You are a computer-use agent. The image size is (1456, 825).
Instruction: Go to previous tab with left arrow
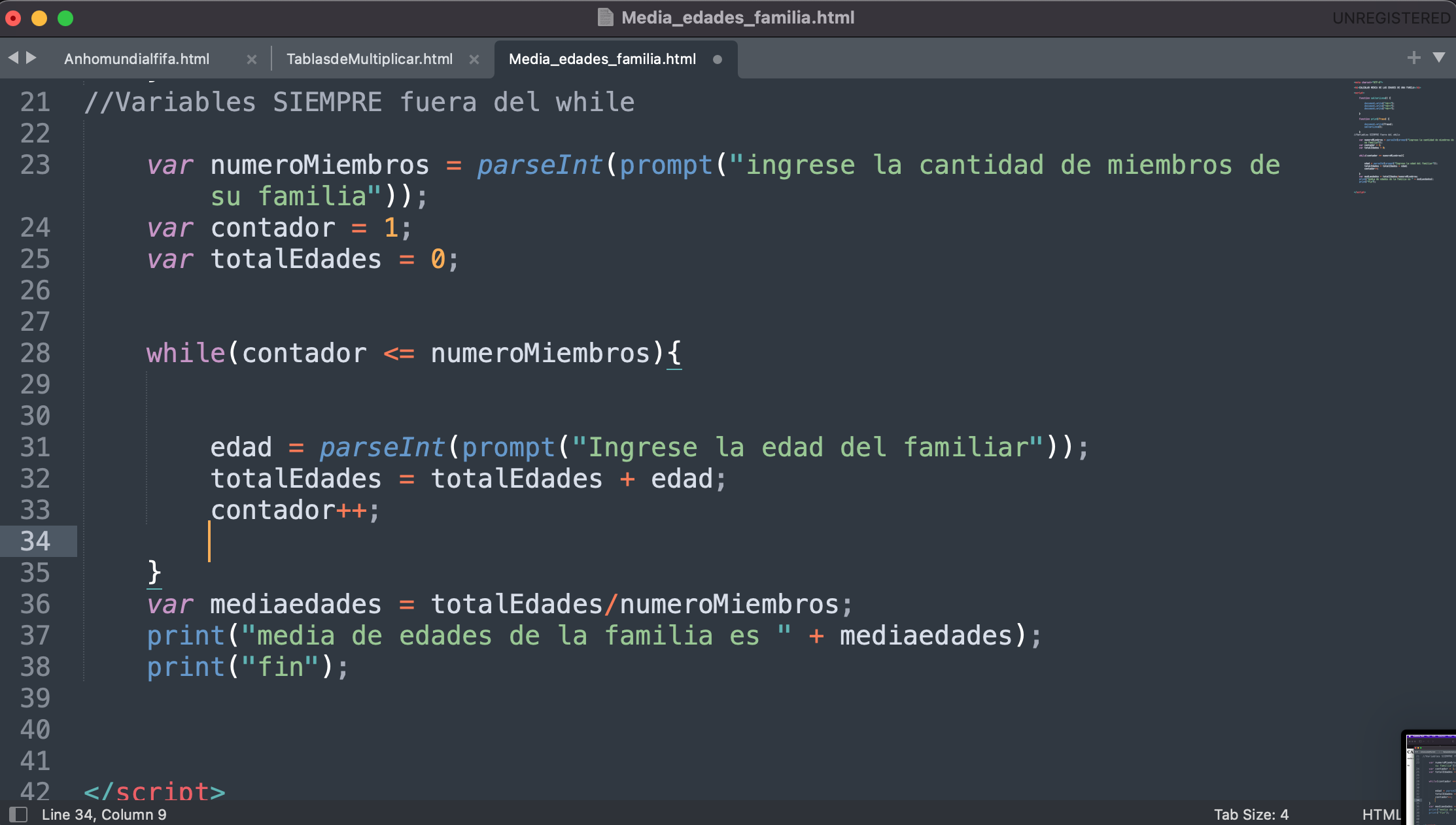[13, 58]
